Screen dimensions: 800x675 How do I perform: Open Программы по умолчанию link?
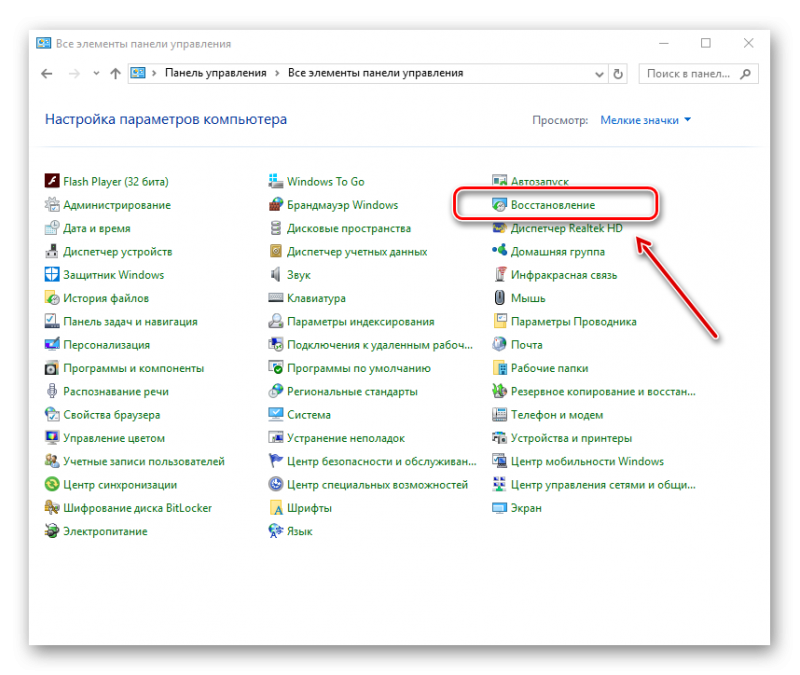359,368
